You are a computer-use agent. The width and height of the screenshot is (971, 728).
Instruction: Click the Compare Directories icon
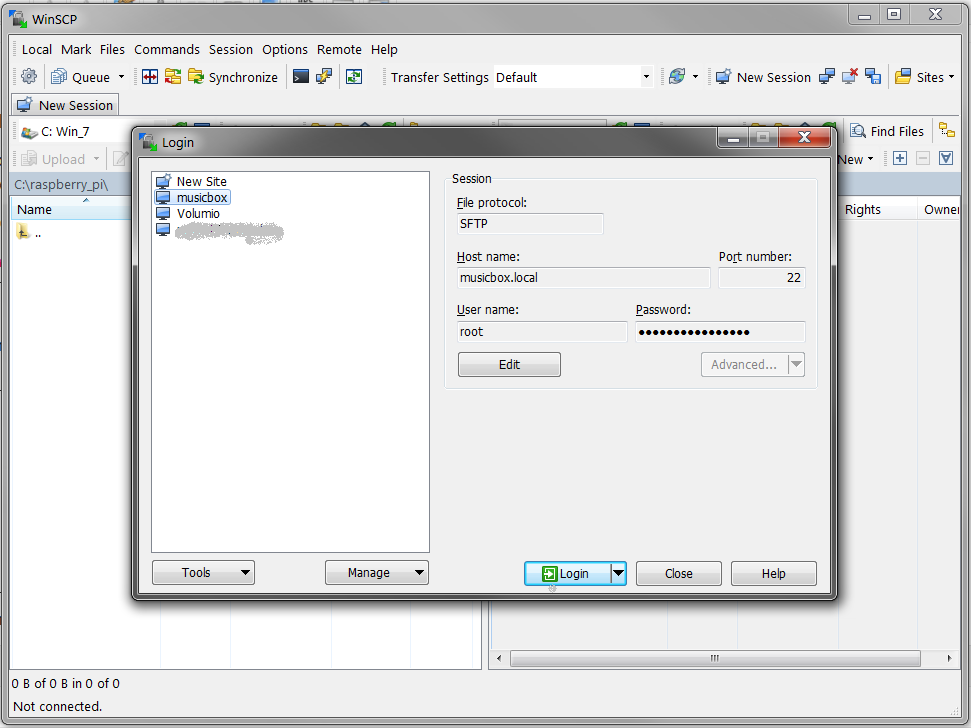[x=150, y=77]
